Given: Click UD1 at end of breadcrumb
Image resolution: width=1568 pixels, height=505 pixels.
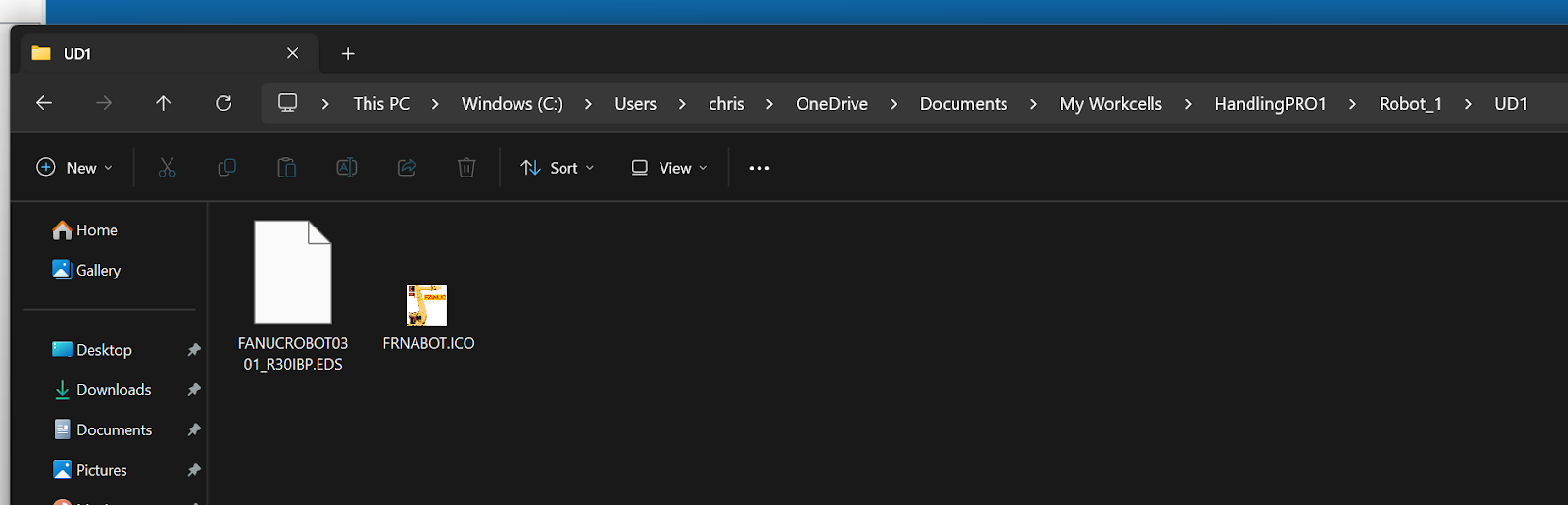Looking at the screenshot, I should [1511, 104].
